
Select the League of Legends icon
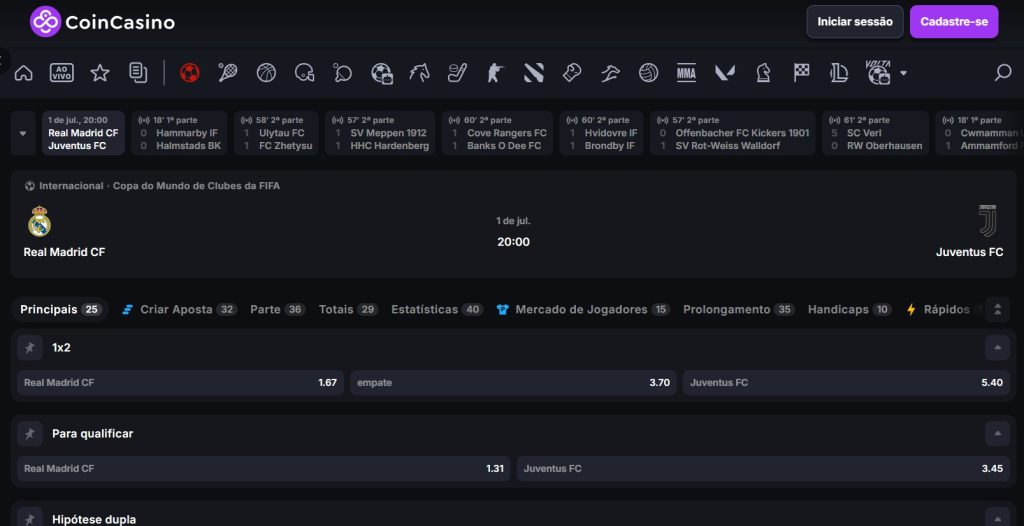(839, 73)
